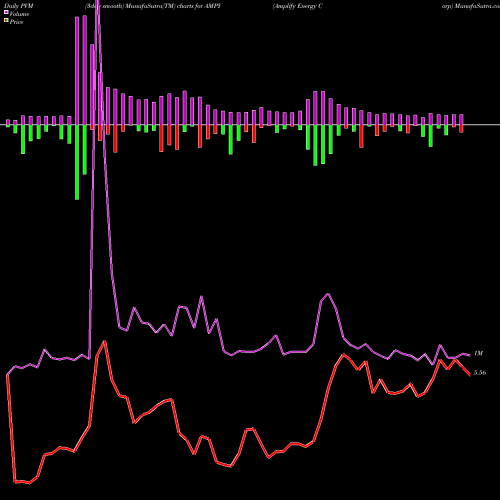Viewport: 500px width, 500px height.
Task: Click the magenta Volume legend swatch
Action: click(x=6, y=13)
